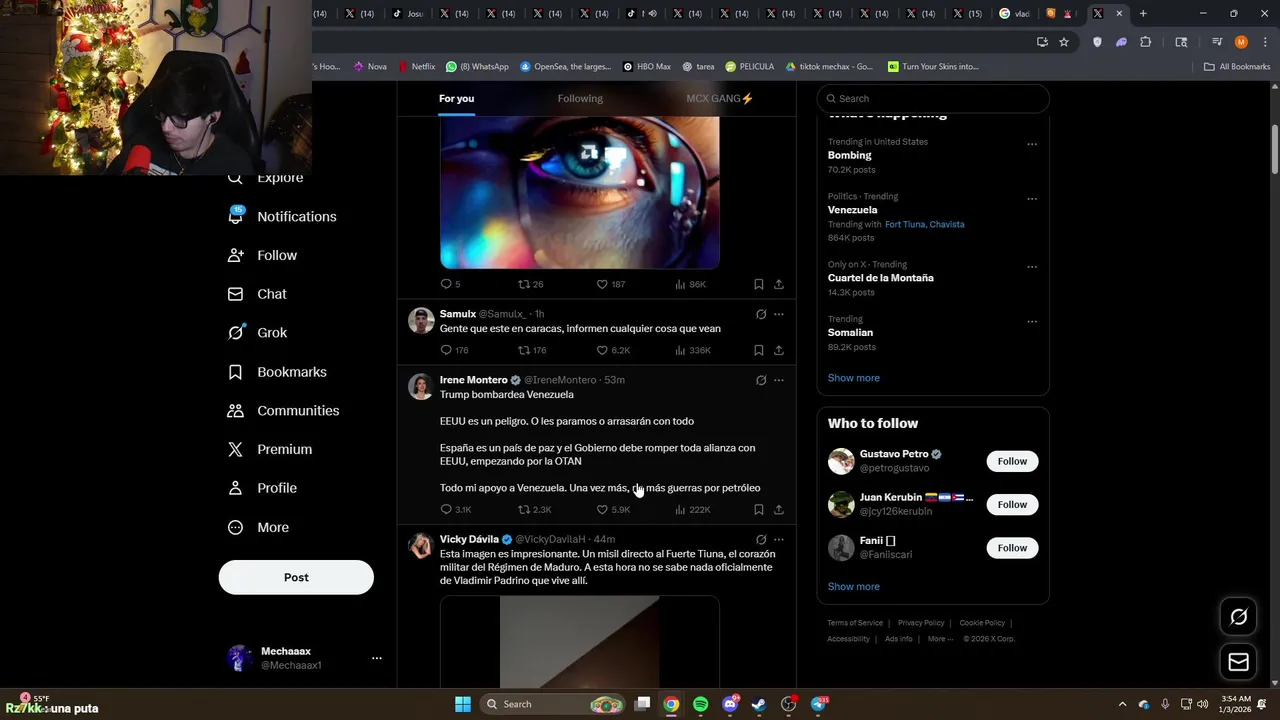Open the Terms of Service link
The width and height of the screenshot is (1280, 720).
click(855, 623)
